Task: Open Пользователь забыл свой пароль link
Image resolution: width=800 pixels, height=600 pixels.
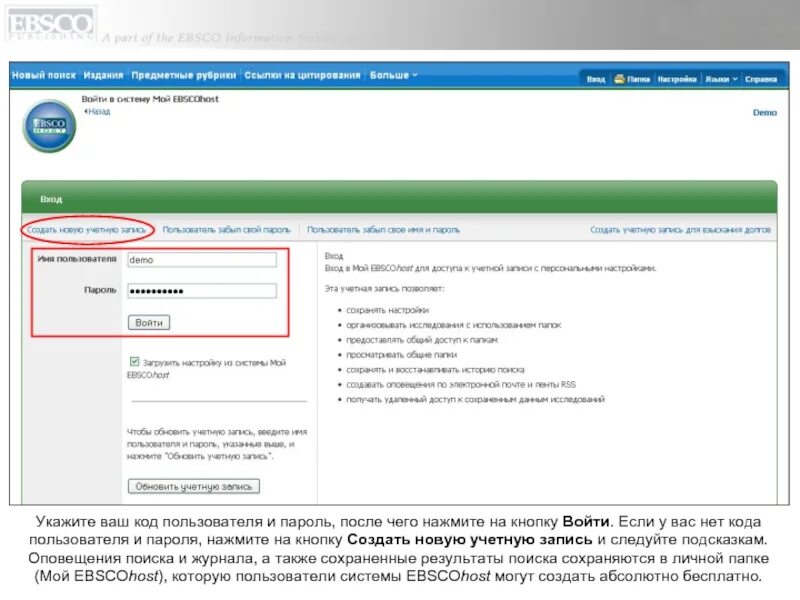Action: 226,230
